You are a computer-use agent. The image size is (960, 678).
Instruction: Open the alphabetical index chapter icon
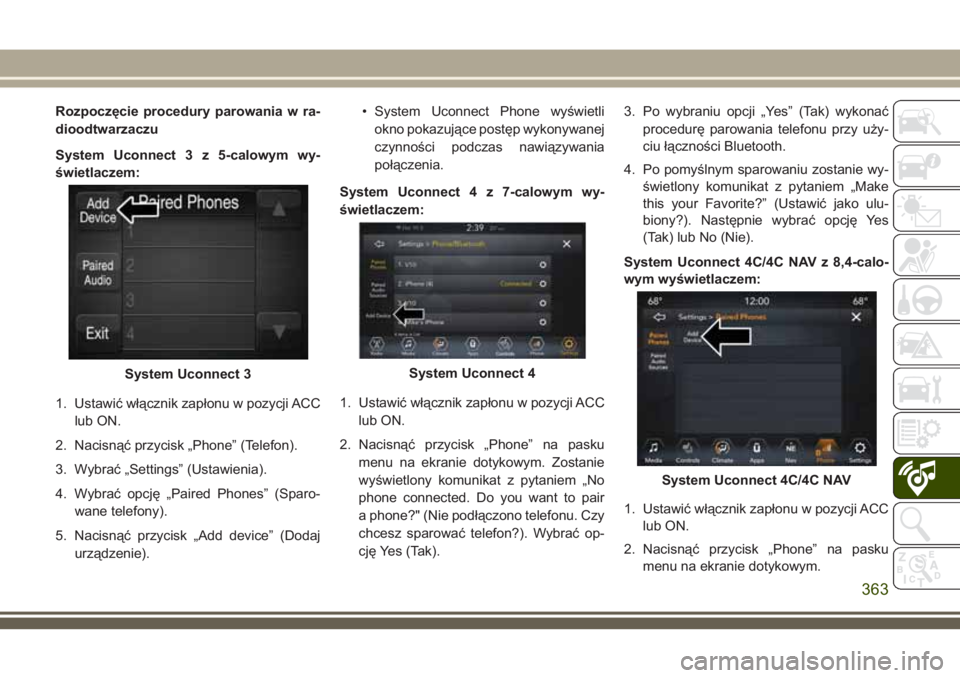(925, 567)
